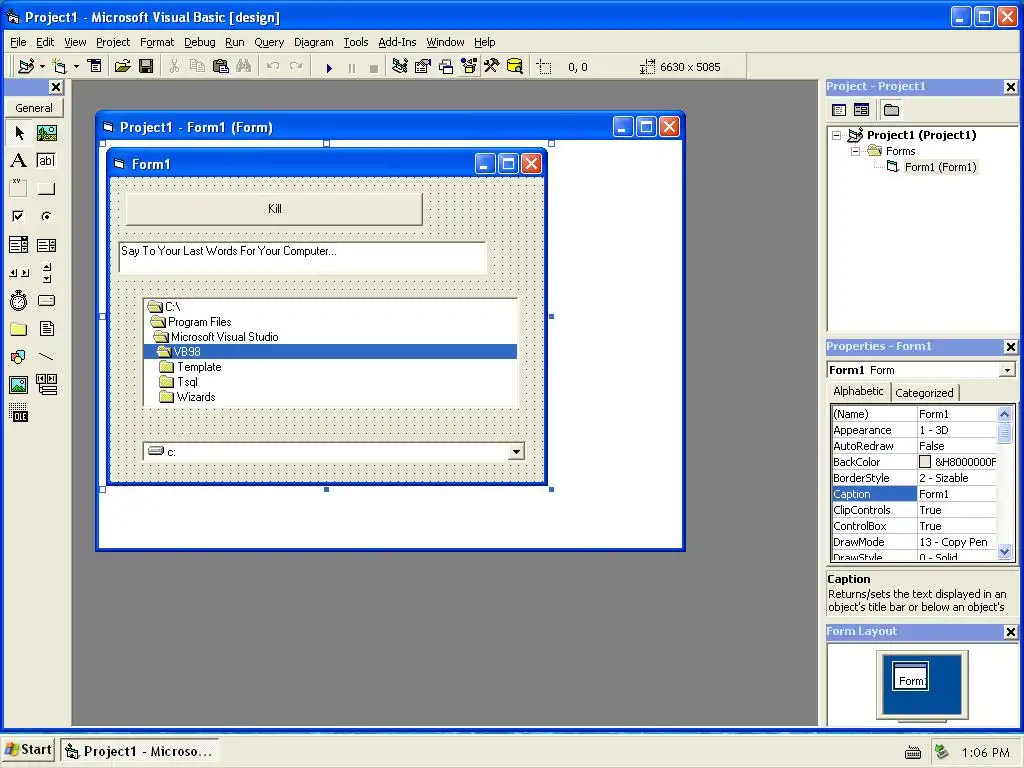Image resolution: width=1024 pixels, height=768 pixels.
Task: Click the General toolbox tab button
Action: [x=34, y=108]
